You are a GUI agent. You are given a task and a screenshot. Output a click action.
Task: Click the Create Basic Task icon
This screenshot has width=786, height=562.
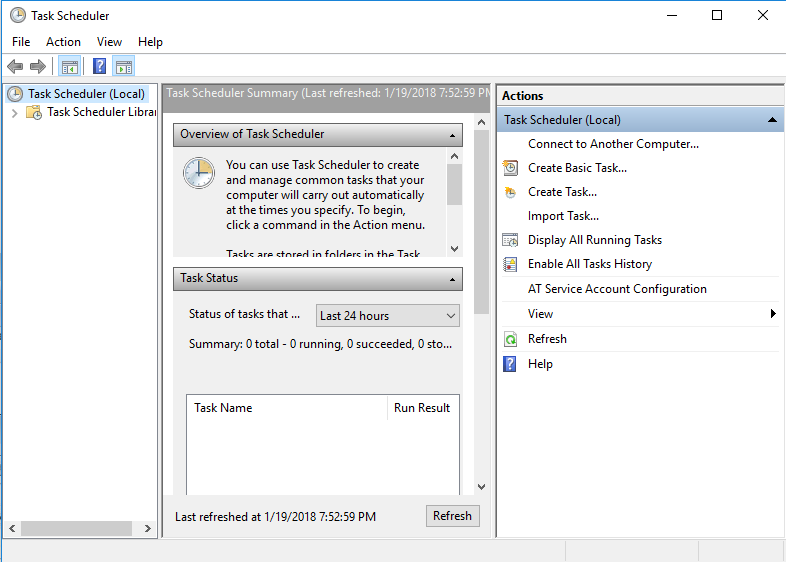click(x=510, y=168)
